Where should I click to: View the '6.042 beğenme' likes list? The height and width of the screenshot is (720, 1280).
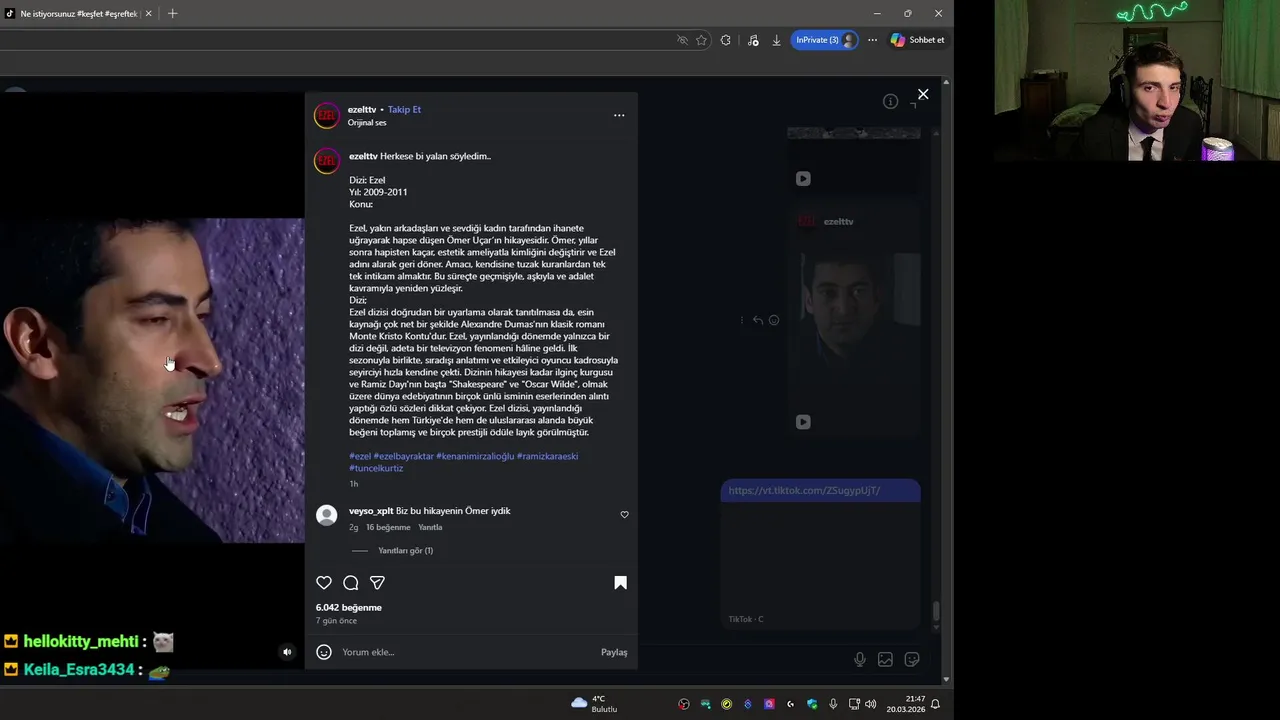pyautogui.click(x=349, y=608)
